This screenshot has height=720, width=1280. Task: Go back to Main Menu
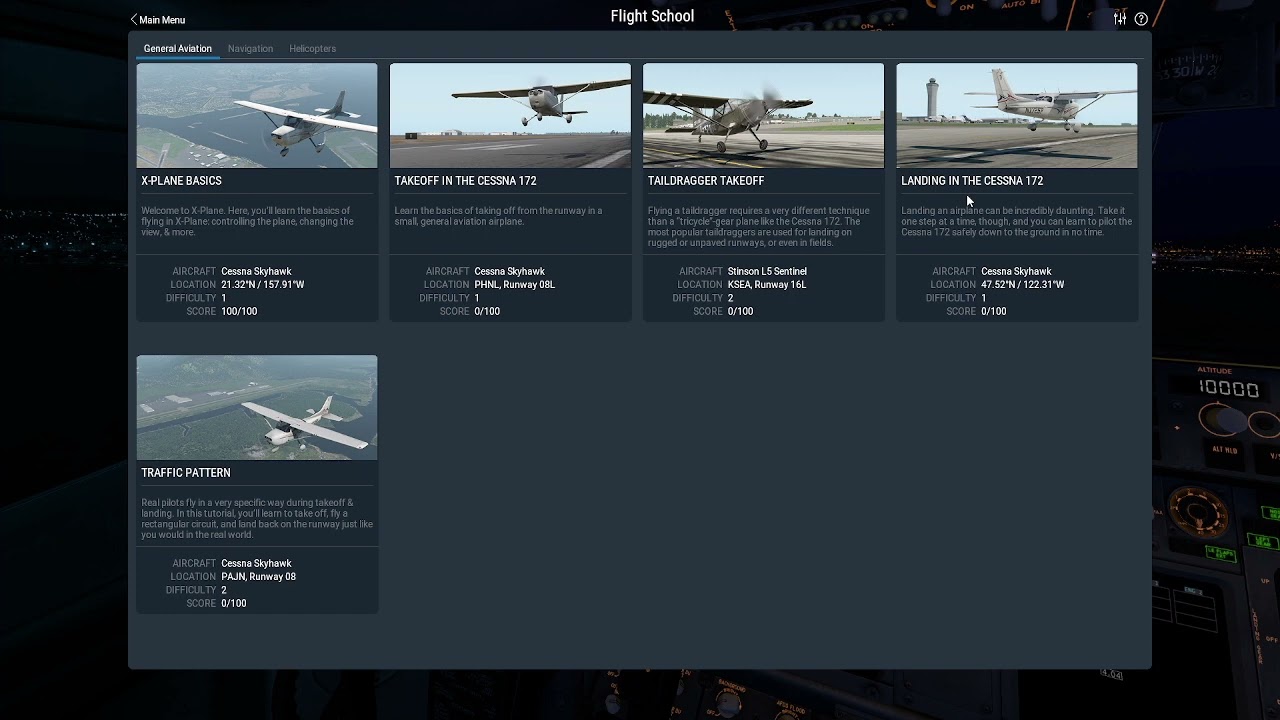(157, 20)
